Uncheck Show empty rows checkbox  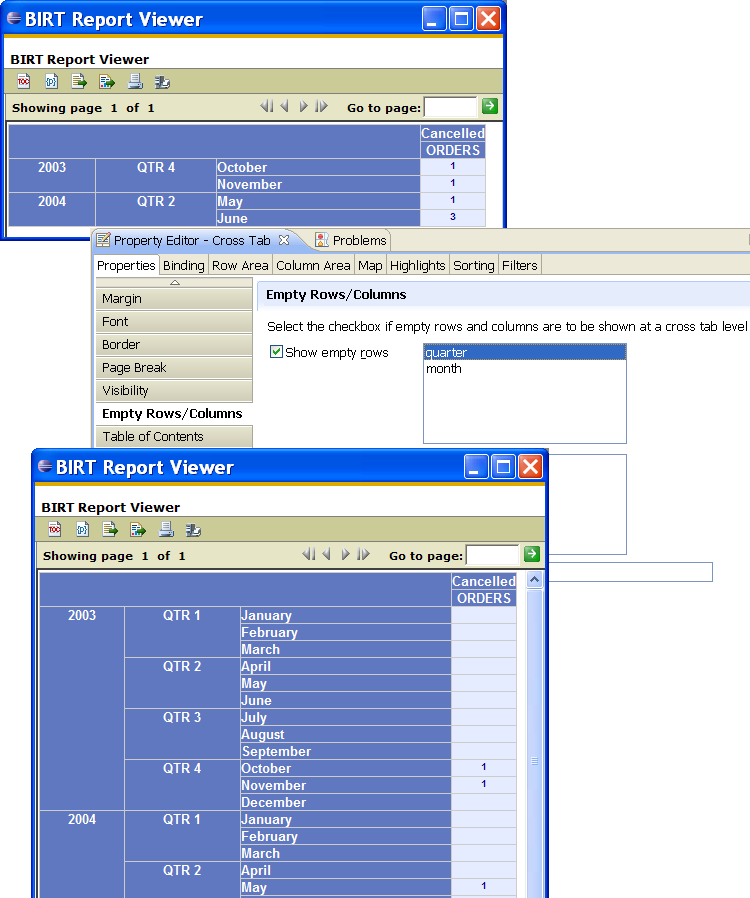(x=276, y=352)
